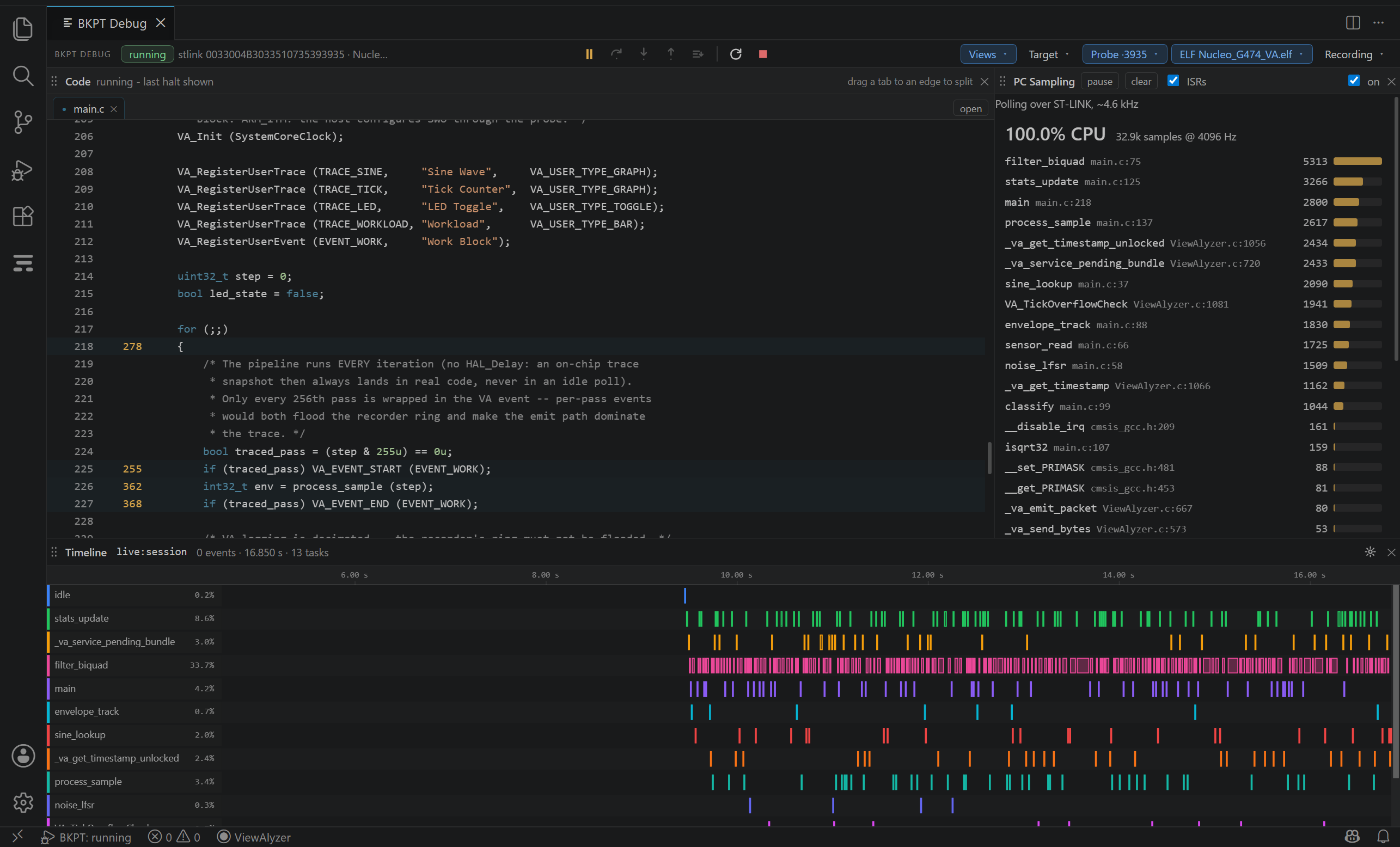Viewport: 1400px width, 847px height.
Task: Click line 218 hit count 278
Action: click(x=132, y=346)
